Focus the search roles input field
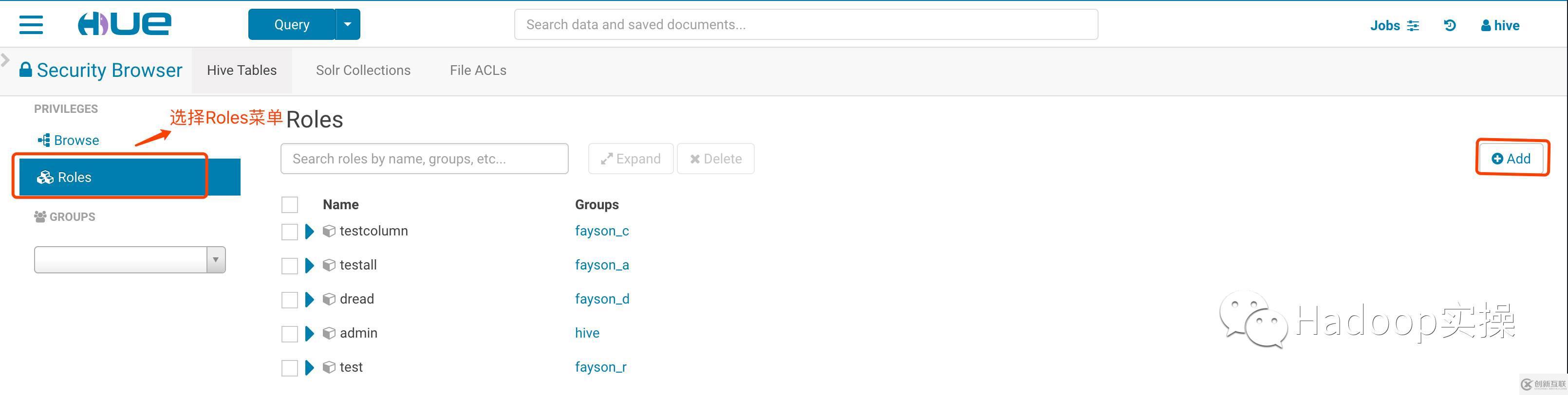 [x=424, y=159]
